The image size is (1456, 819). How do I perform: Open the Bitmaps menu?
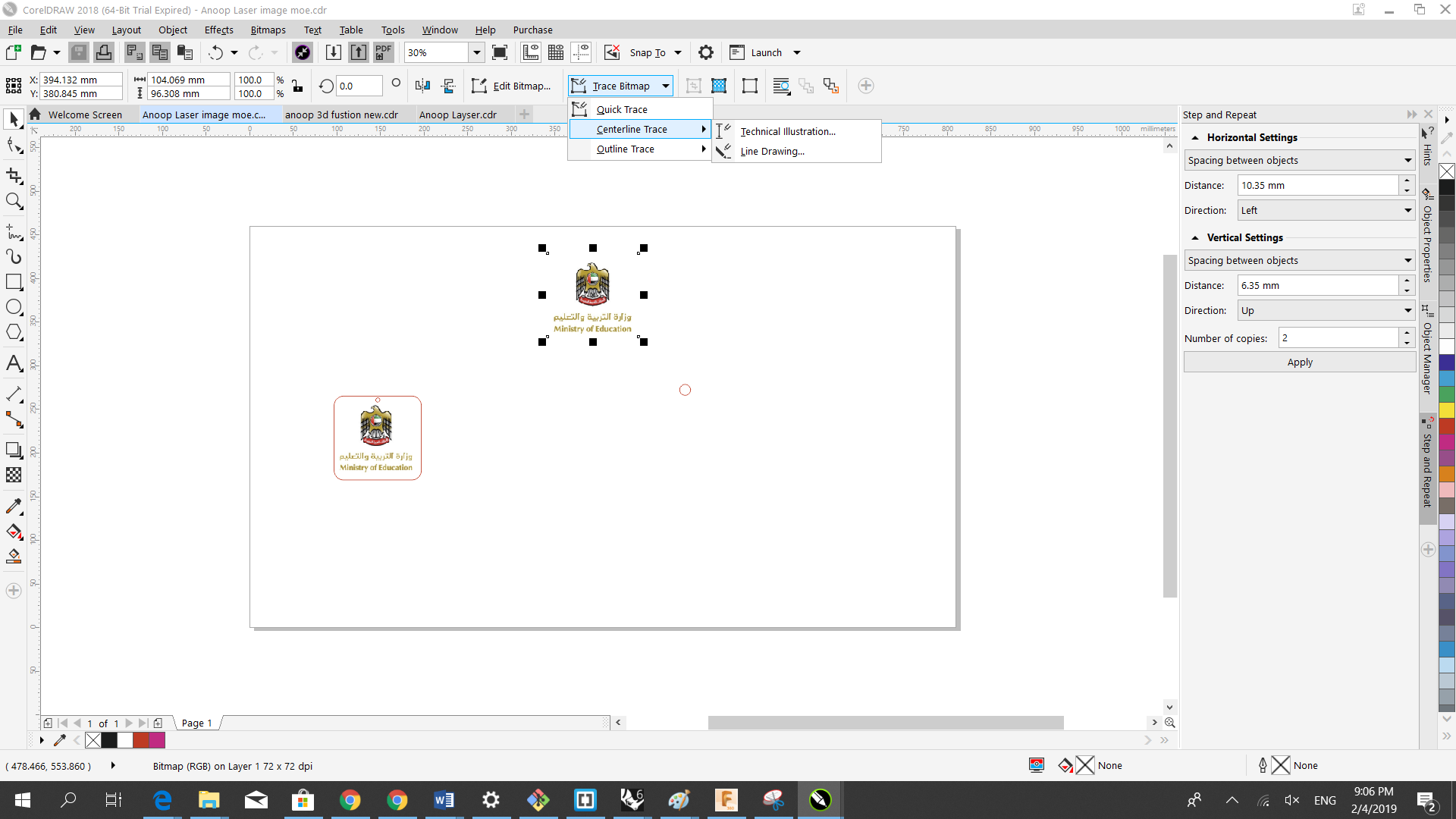(x=268, y=30)
